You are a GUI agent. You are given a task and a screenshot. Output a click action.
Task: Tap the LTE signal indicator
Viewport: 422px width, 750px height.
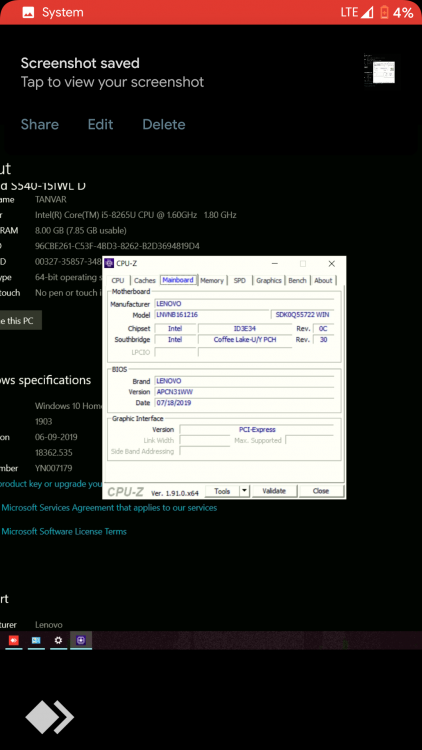356,12
